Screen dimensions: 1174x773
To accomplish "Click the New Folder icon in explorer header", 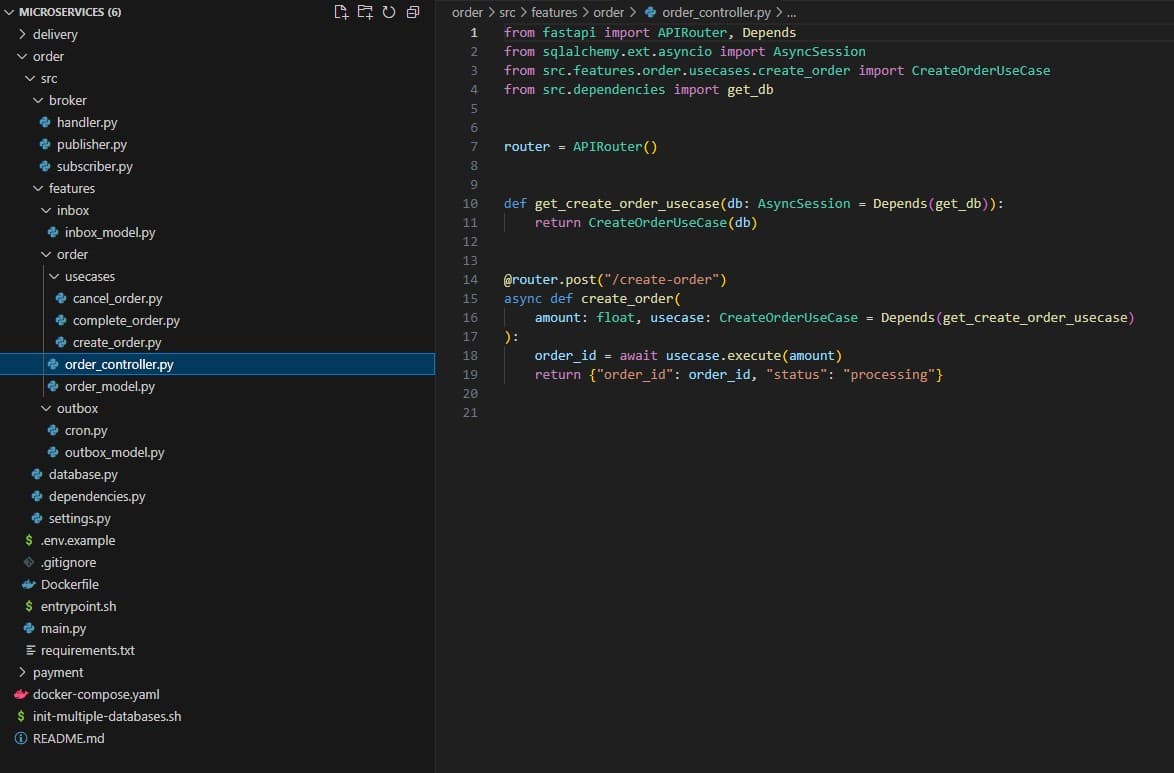I will (365, 12).
